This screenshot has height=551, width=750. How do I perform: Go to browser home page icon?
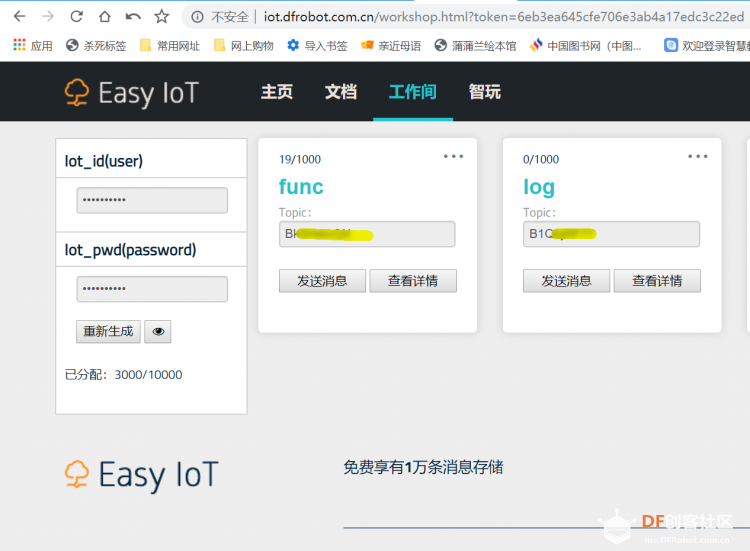105,17
